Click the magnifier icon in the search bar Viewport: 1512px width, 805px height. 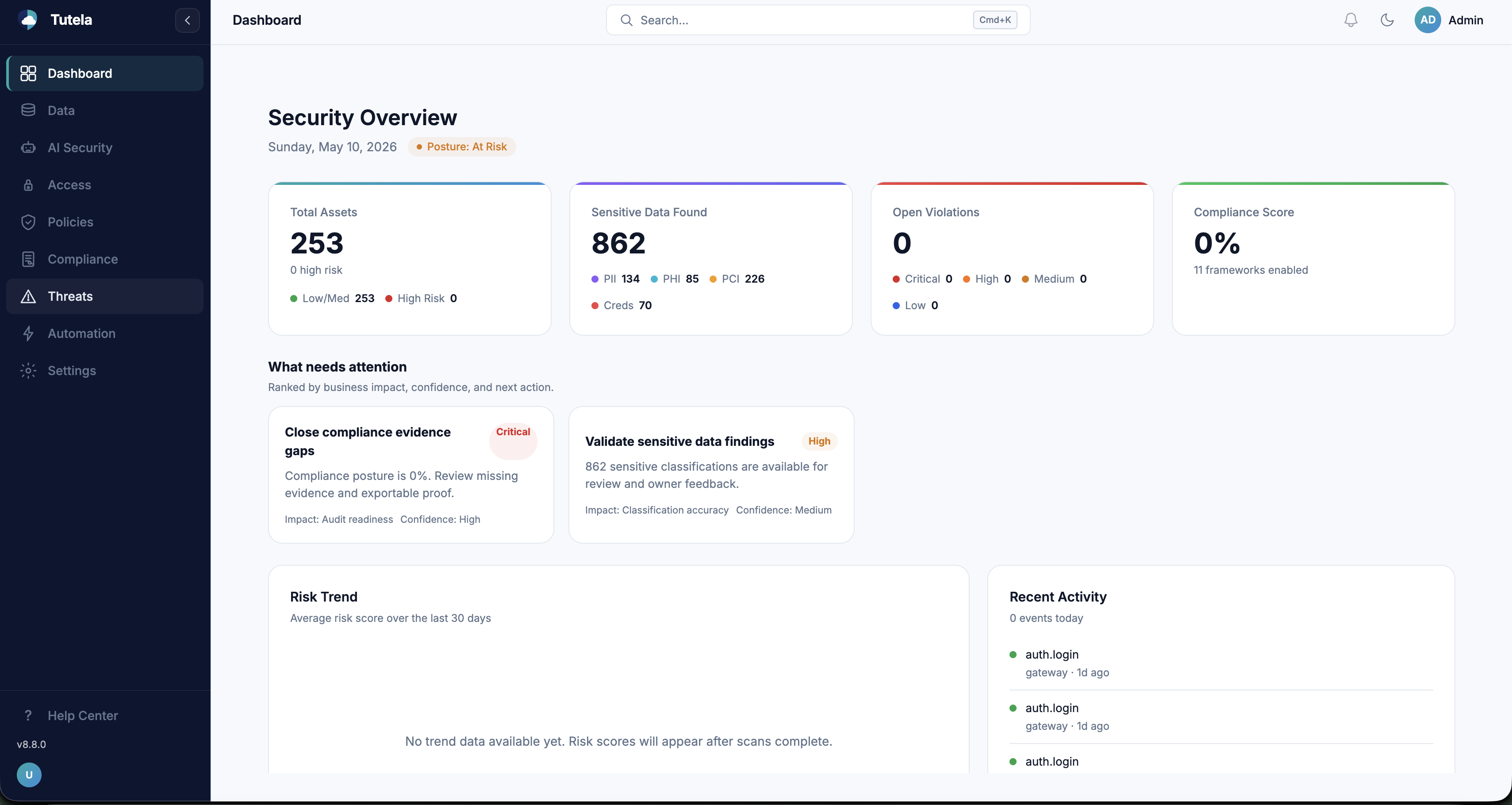coord(626,20)
